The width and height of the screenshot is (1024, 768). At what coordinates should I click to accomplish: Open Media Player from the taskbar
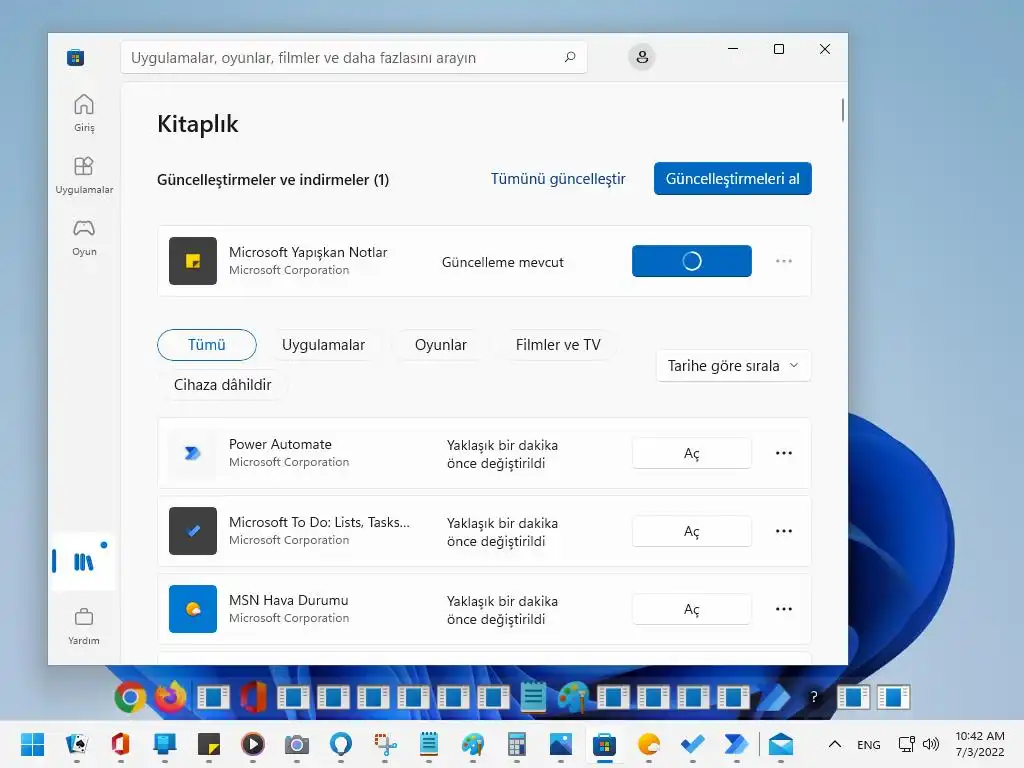click(253, 744)
